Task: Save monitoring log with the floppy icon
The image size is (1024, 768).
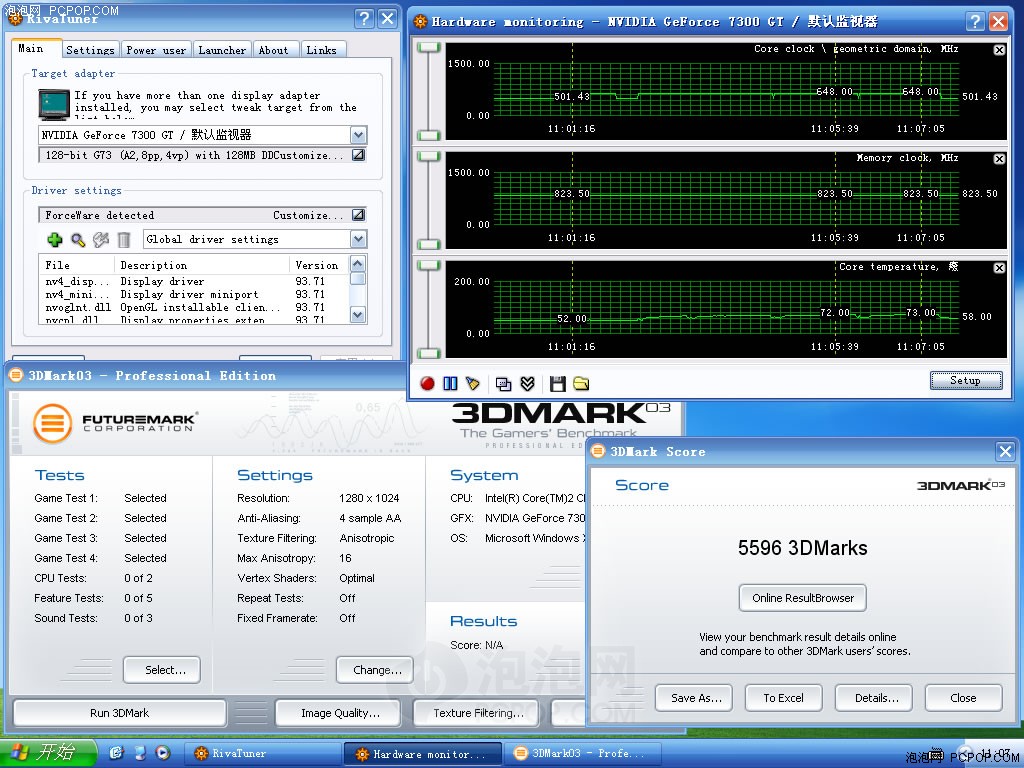Action: pos(557,383)
